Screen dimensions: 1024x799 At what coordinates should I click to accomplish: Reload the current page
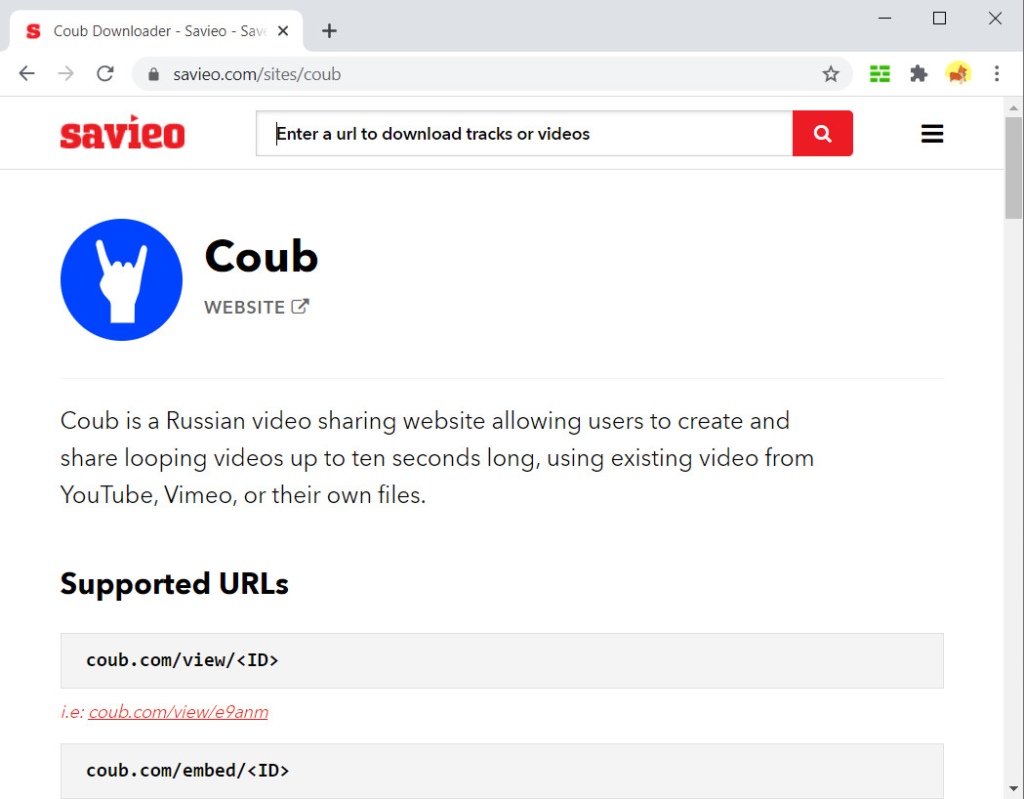(x=105, y=73)
